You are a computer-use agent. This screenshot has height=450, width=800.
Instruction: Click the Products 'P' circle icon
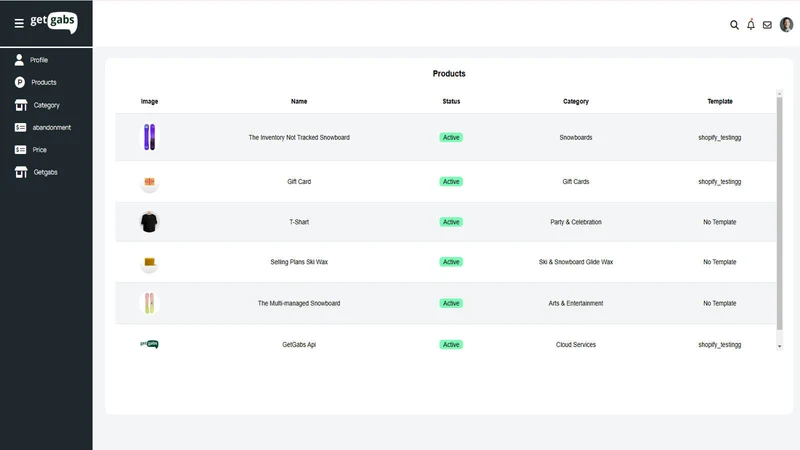point(20,82)
